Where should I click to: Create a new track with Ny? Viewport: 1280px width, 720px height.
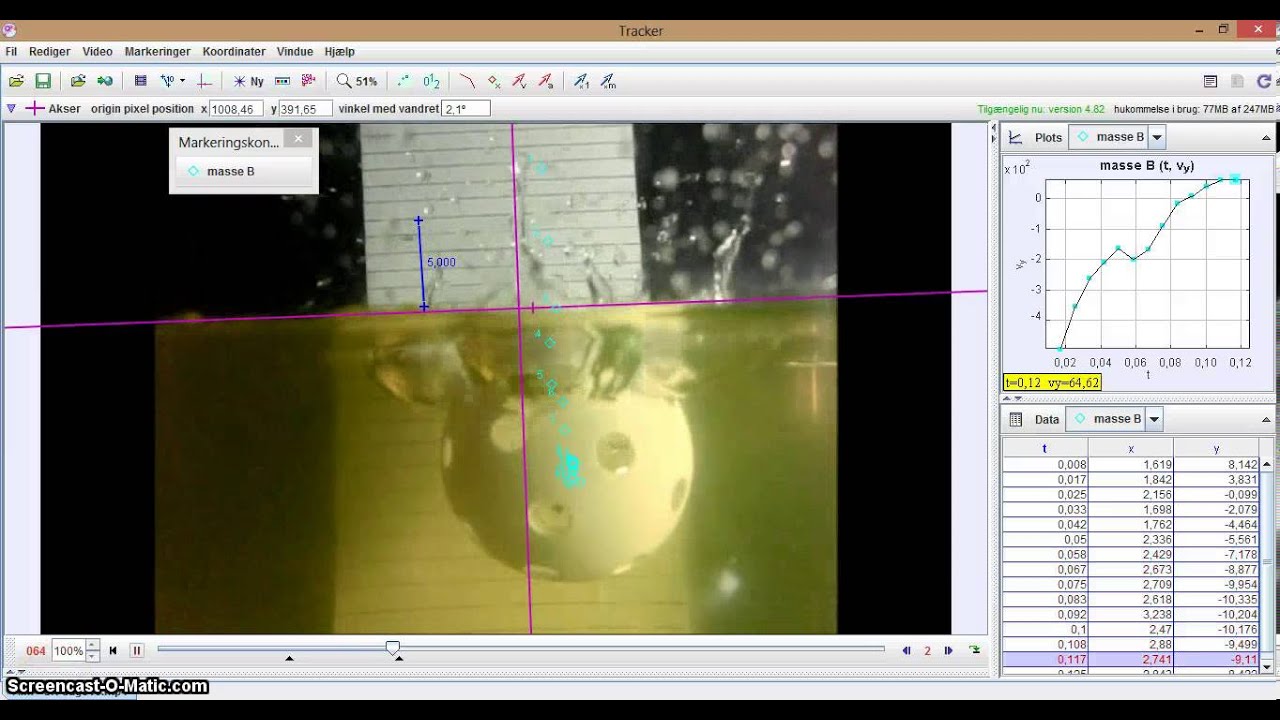pyautogui.click(x=248, y=81)
